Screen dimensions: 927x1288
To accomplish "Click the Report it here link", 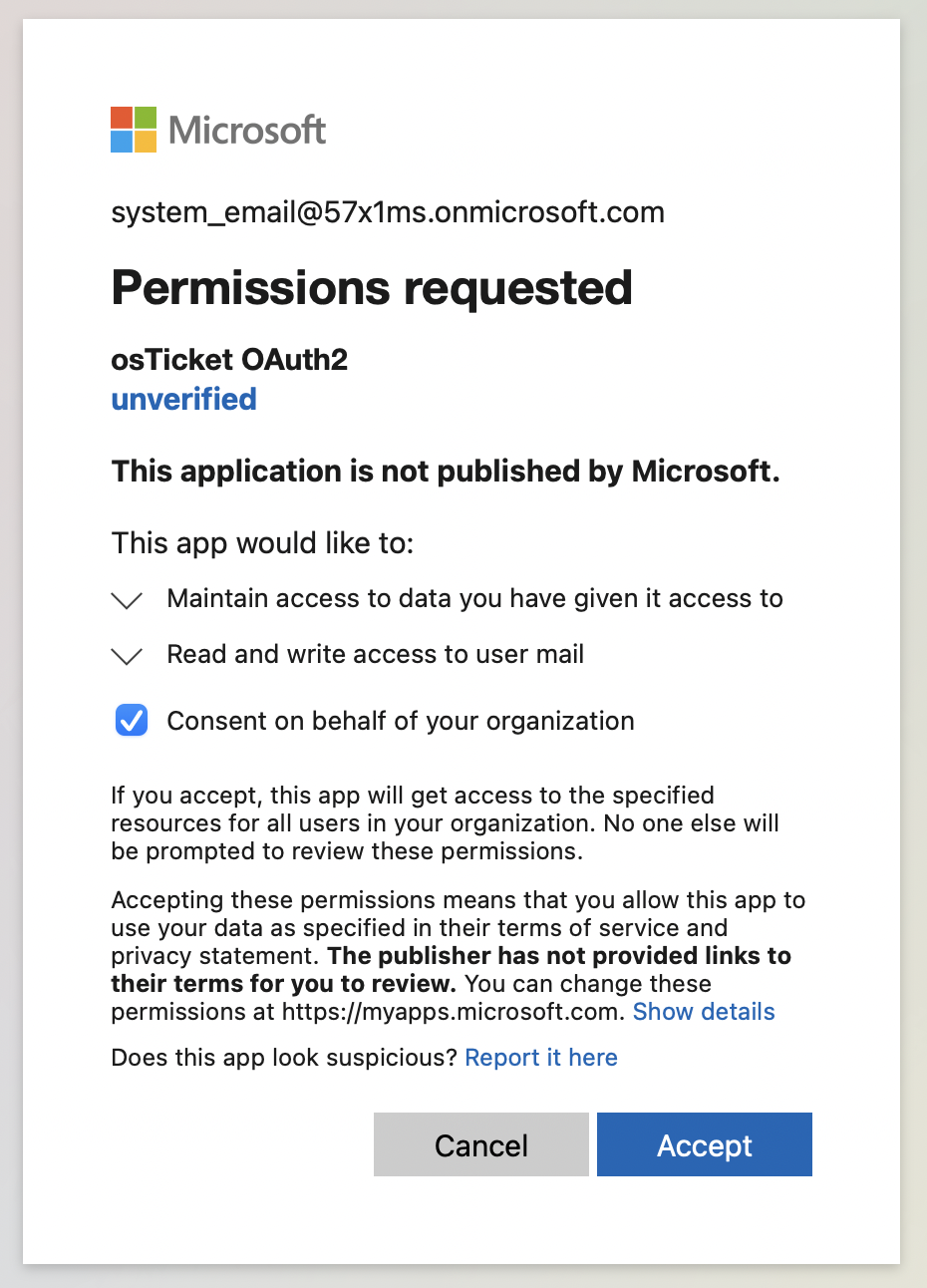I will tap(541, 1058).
